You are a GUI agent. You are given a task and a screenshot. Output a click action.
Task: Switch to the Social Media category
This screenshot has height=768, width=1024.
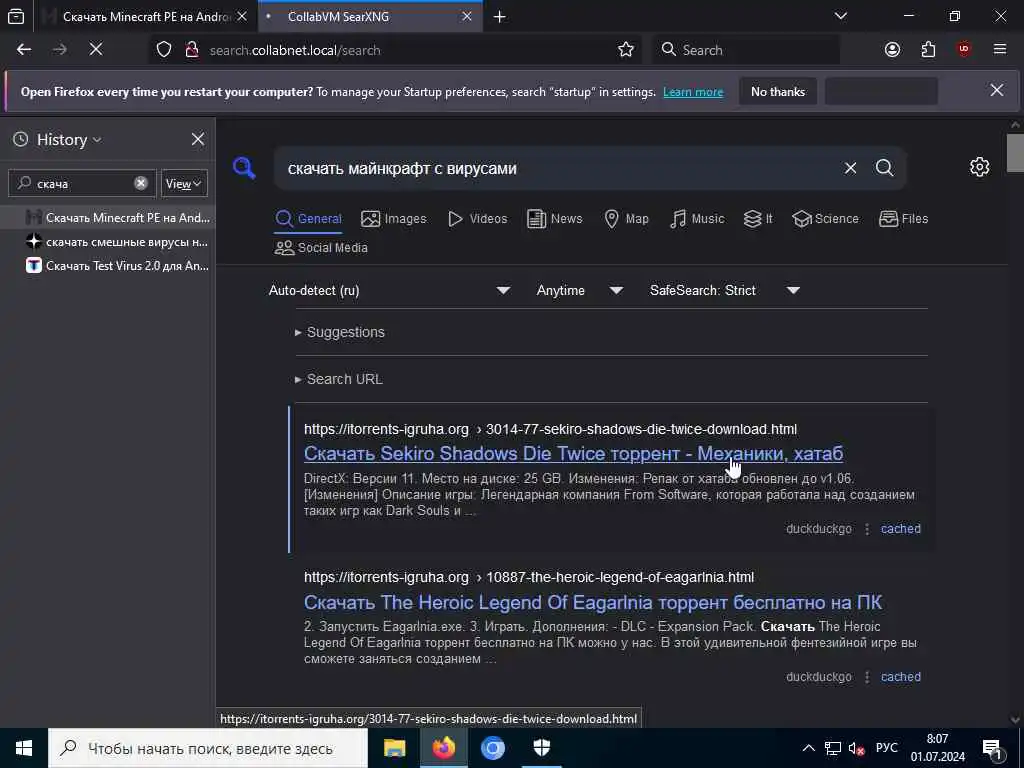point(321,248)
